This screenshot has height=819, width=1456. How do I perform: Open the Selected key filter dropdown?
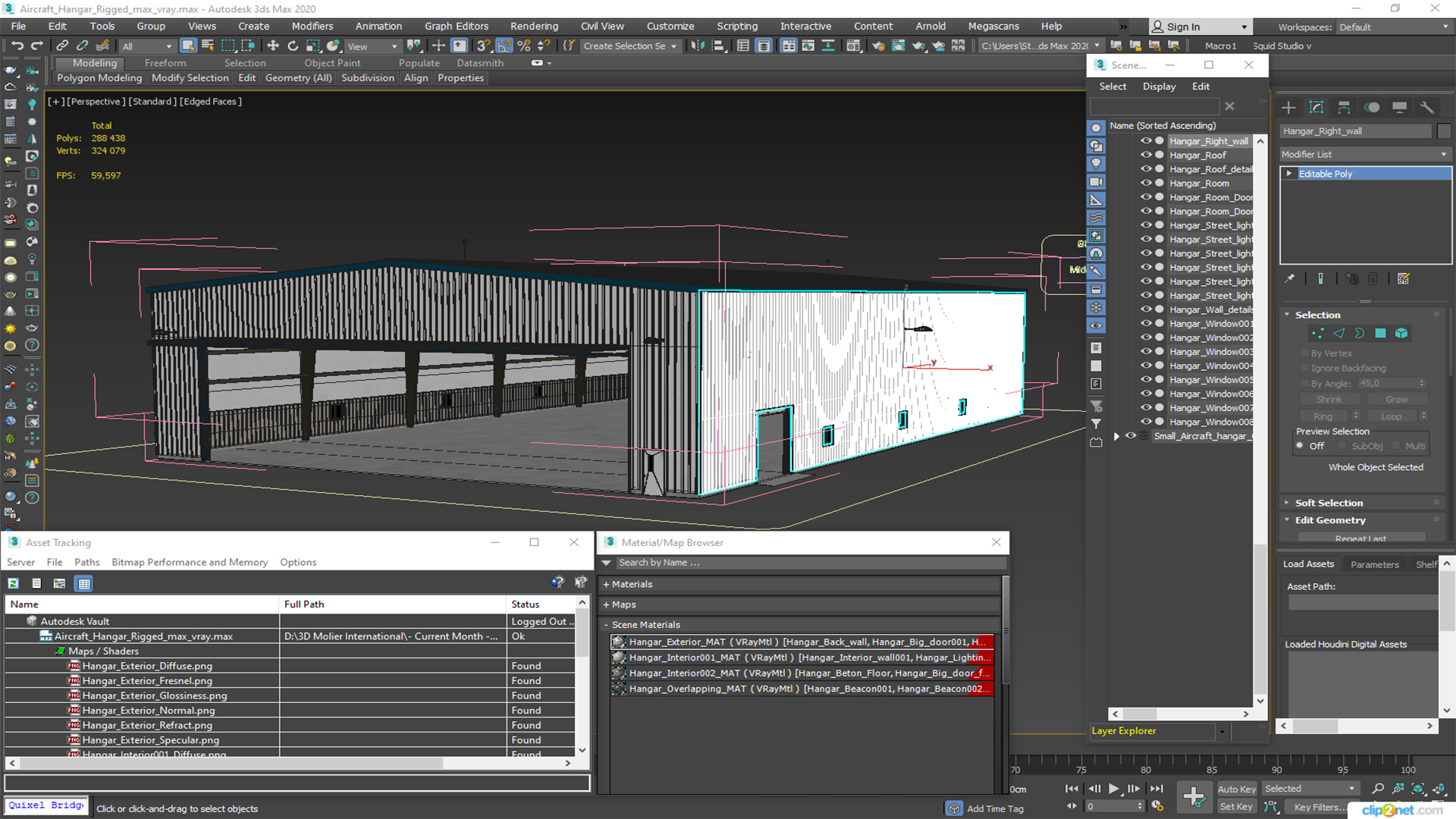tap(1310, 789)
